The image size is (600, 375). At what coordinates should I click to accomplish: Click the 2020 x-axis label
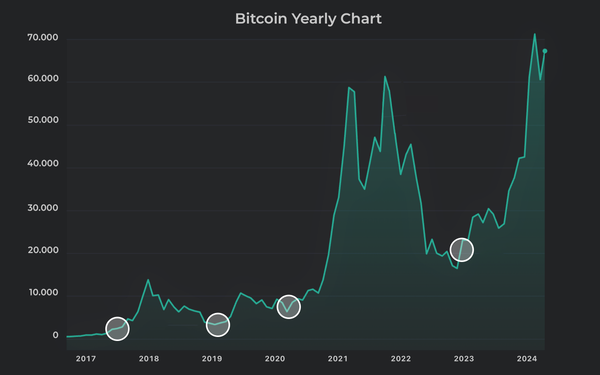pos(275,359)
